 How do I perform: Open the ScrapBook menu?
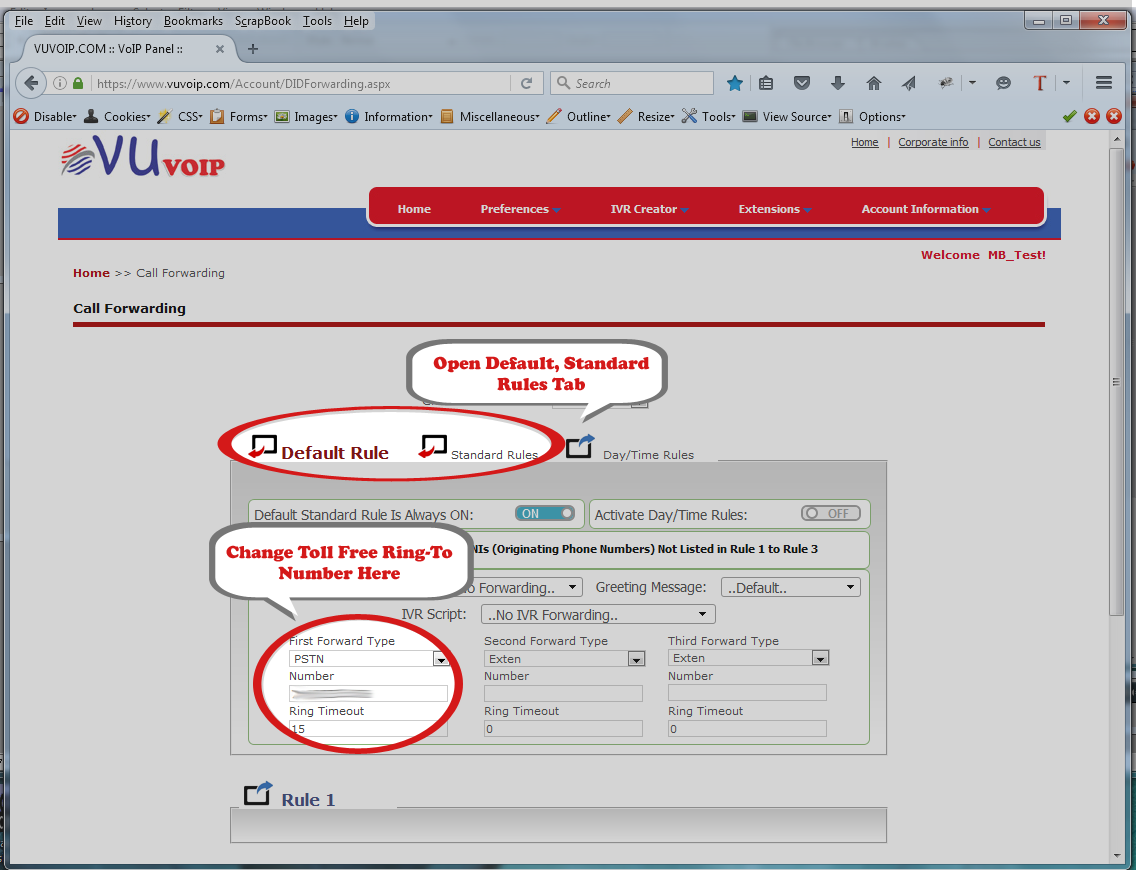coord(262,21)
